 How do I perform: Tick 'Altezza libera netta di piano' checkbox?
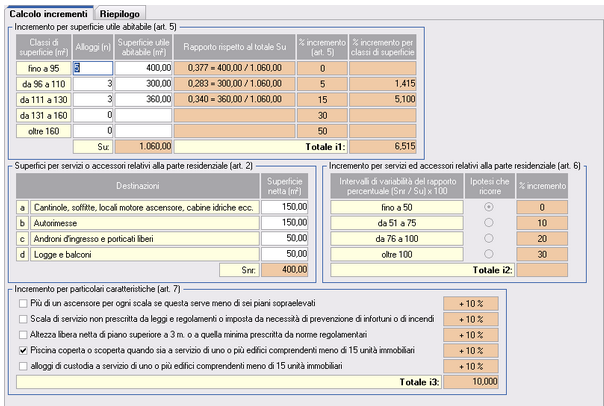[23, 335]
